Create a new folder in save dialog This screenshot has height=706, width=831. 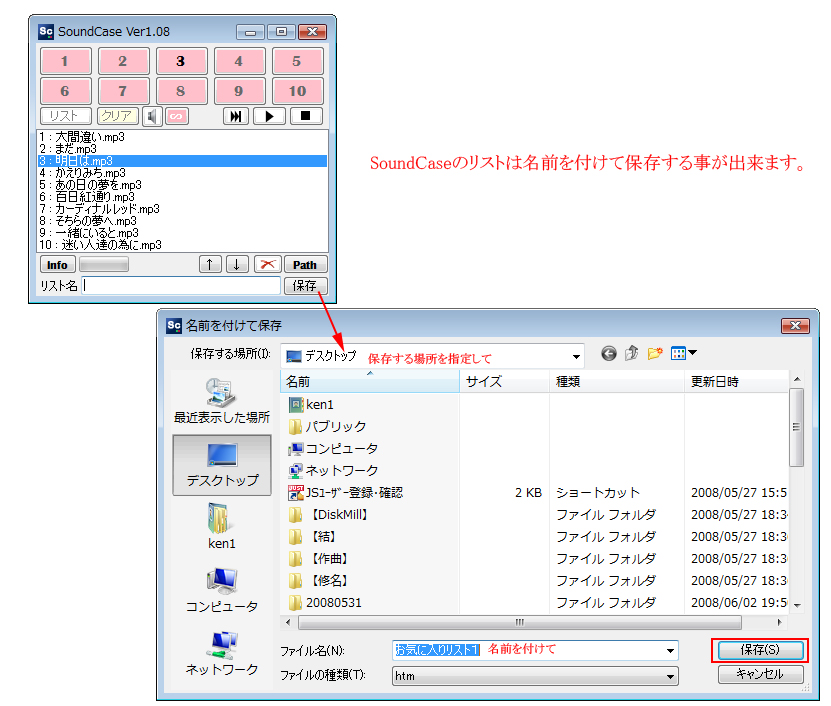pos(655,354)
